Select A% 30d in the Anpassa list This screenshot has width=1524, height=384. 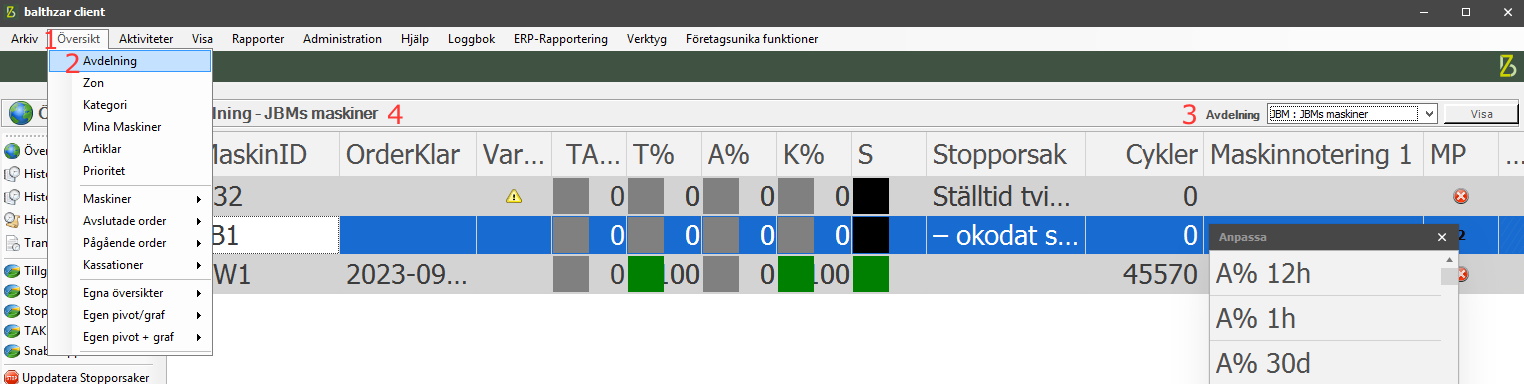tap(1324, 362)
